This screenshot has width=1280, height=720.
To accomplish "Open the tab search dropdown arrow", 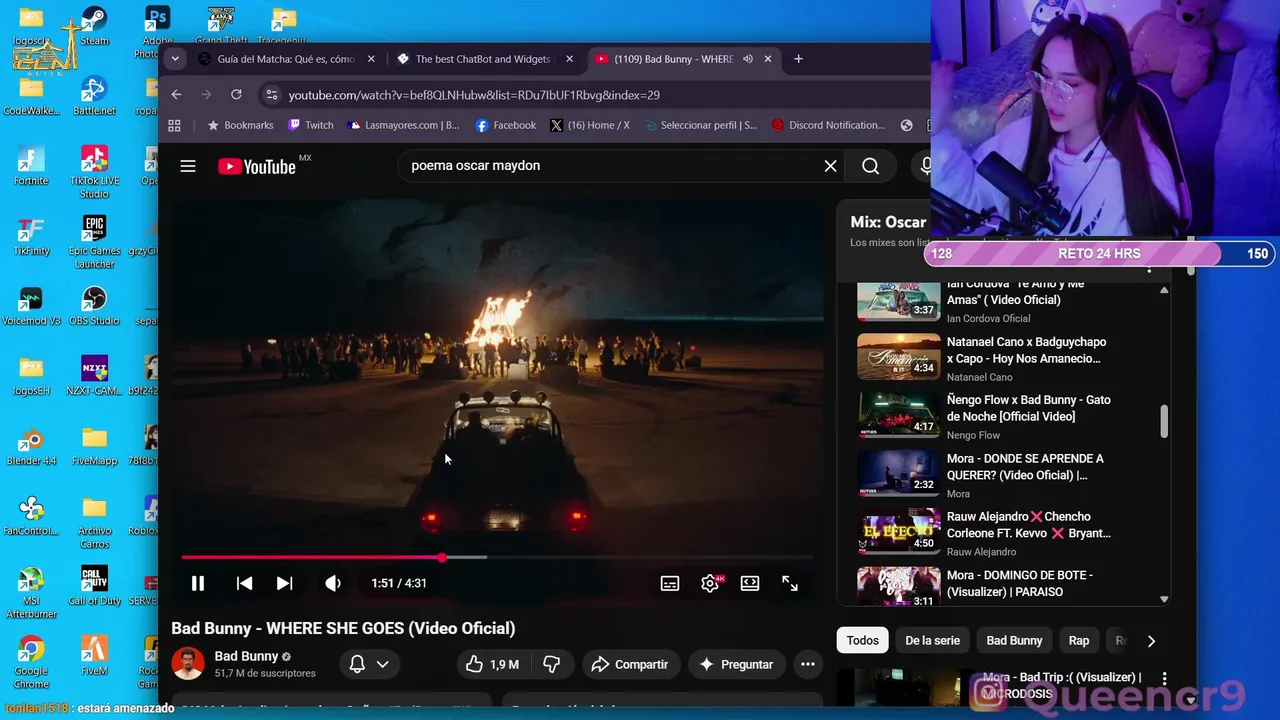I will (x=175, y=59).
